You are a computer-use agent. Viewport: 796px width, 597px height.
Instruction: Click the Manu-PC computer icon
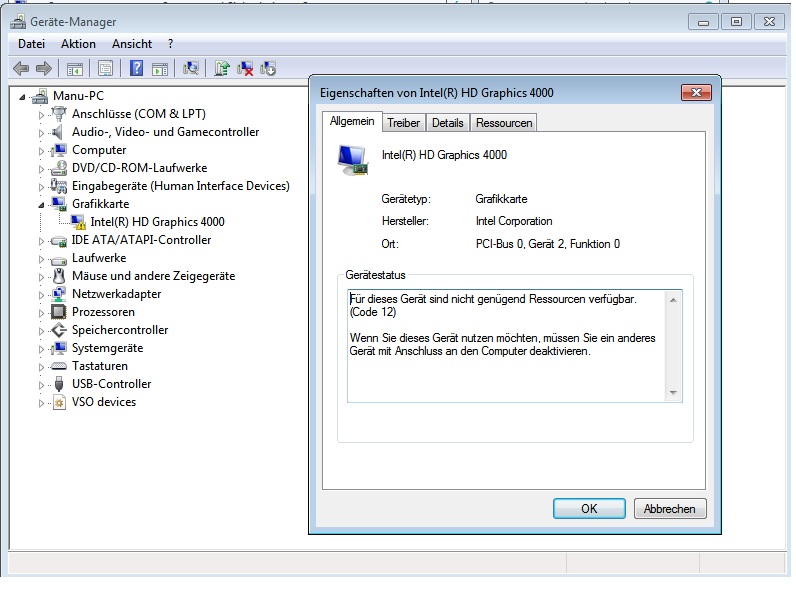tap(40, 96)
